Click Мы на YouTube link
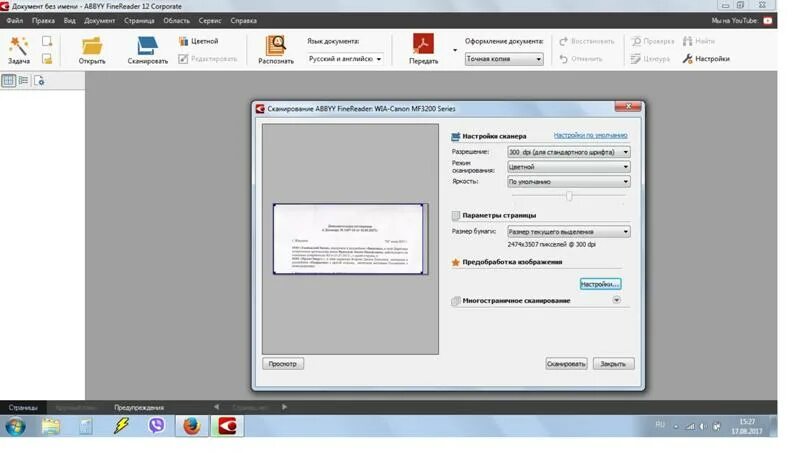 coord(734,21)
